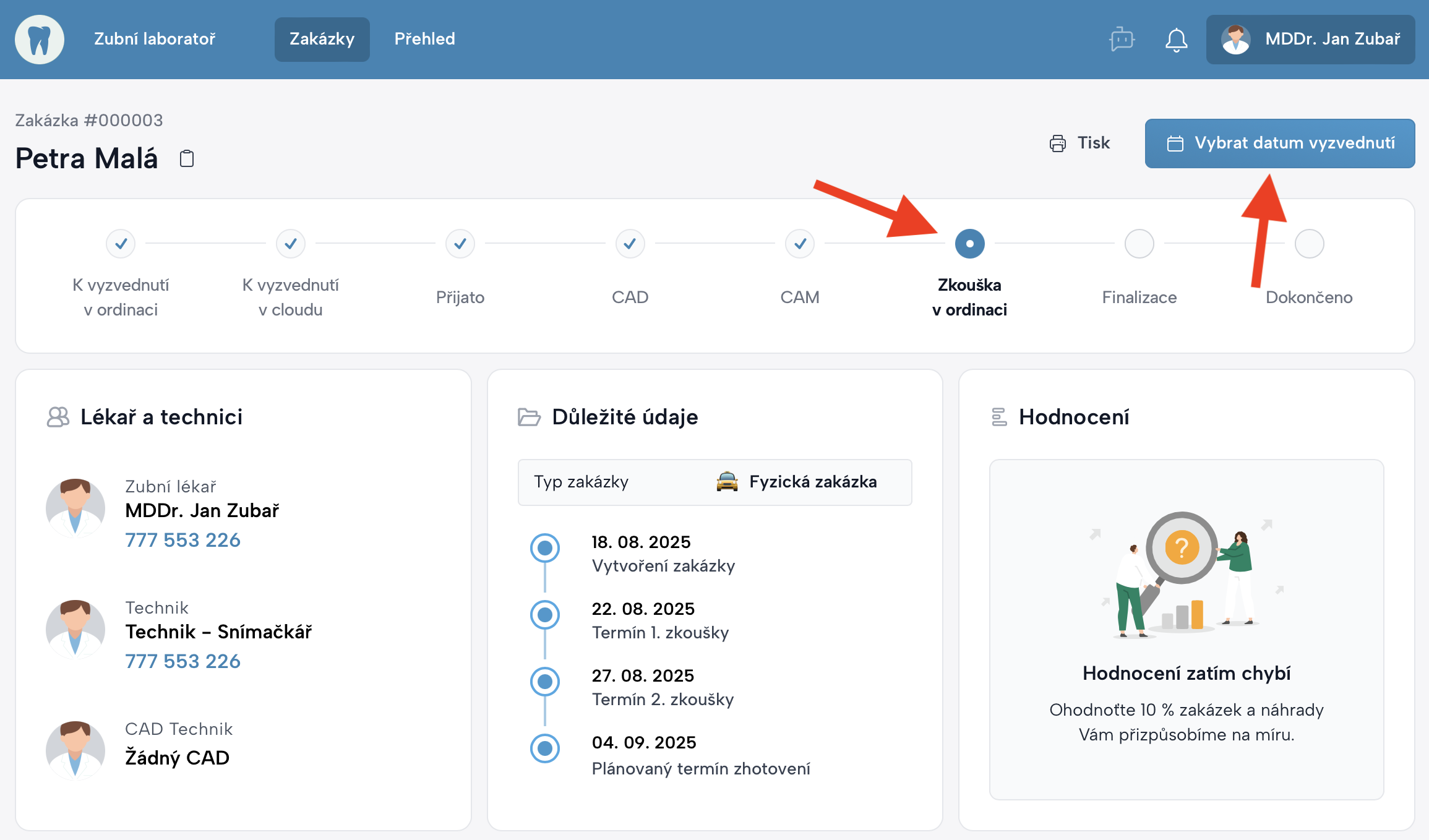Screen dimensions: 1429x840
Task: Click the printer Tisk icon
Action: [x=1058, y=144]
